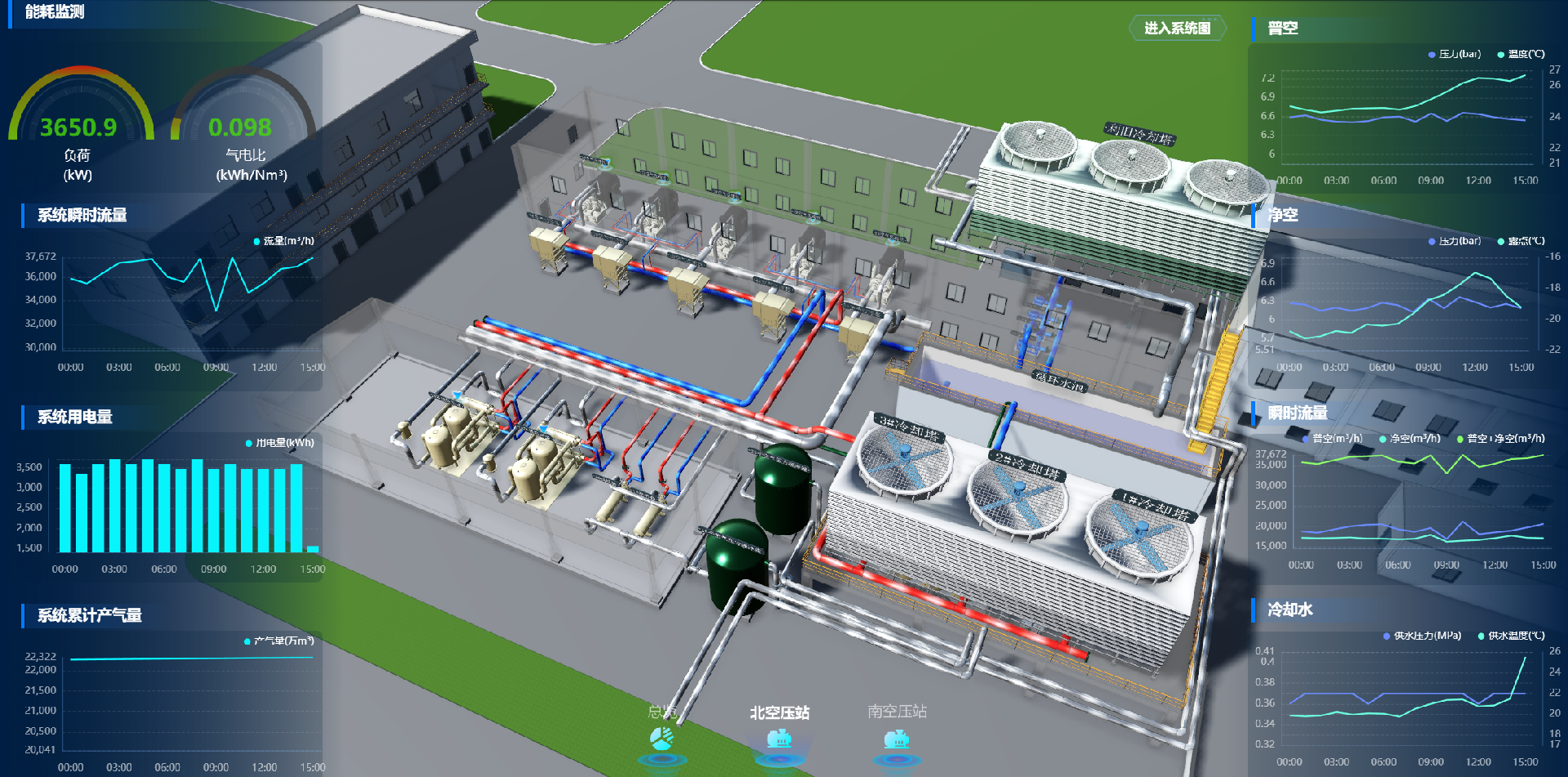This screenshot has height=777, width=1568.
Task: Click the 气电比 gauge showing 0.098
Action: click(x=240, y=127)
